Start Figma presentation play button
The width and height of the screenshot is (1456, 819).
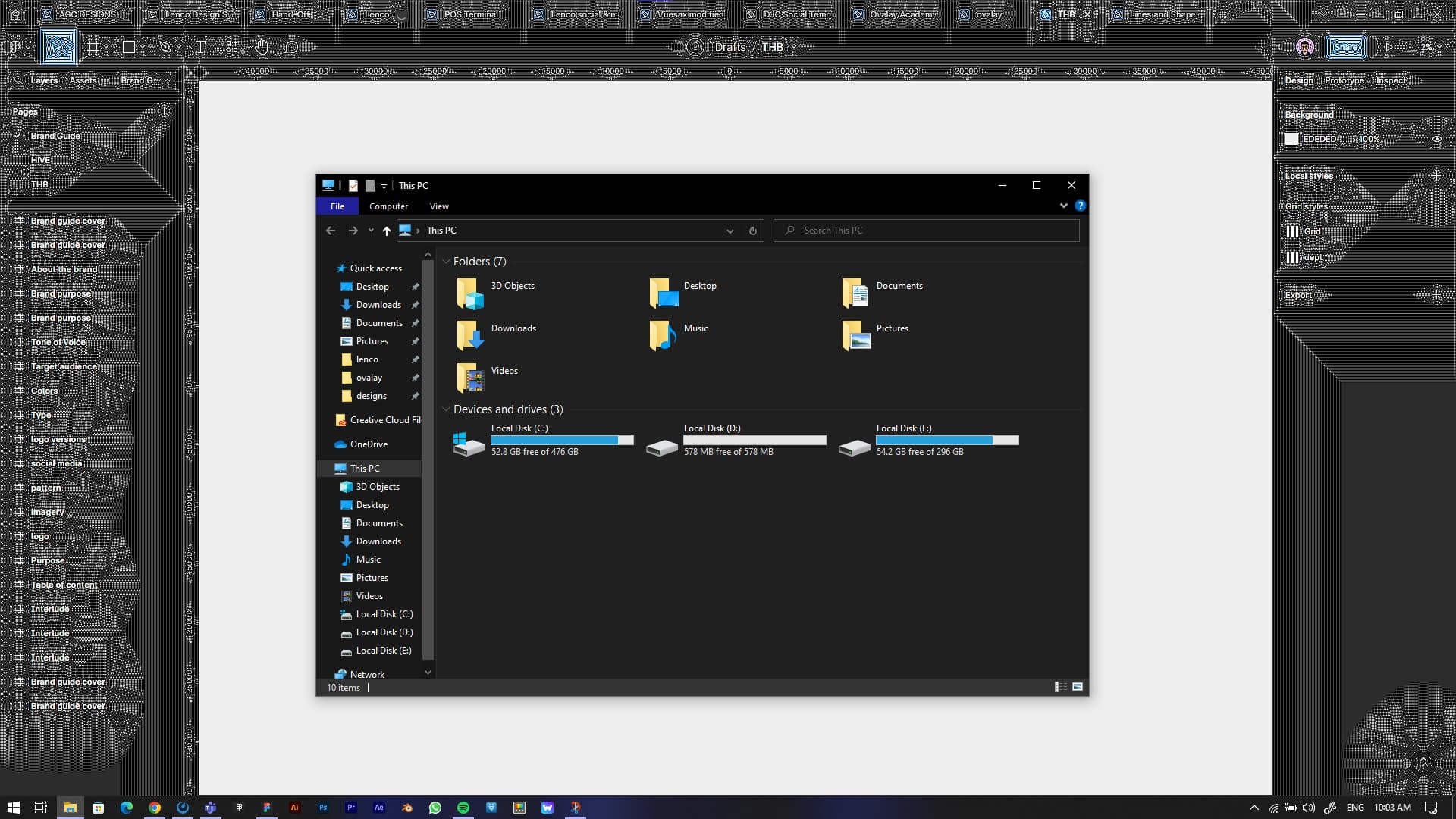(1389, 47)
